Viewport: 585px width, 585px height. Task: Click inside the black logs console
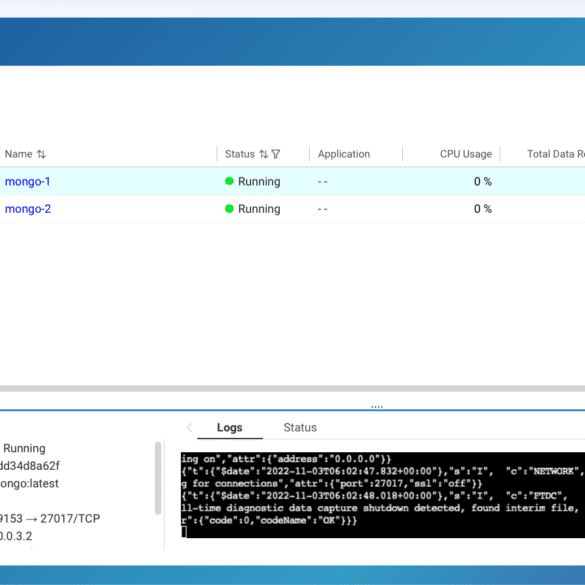tap(383, 495)
